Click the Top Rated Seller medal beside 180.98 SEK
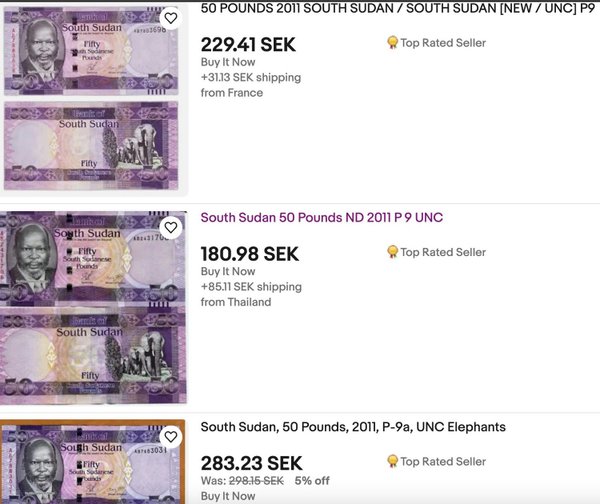This screenshot has width=600, height=504. (392, 252)
